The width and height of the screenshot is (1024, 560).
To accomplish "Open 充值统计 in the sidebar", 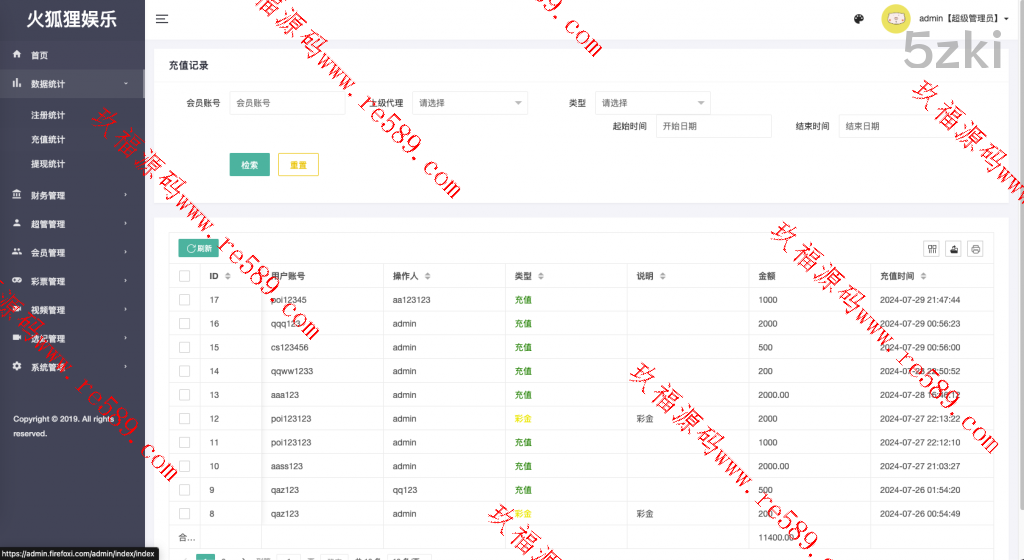I will click(48, 140).
